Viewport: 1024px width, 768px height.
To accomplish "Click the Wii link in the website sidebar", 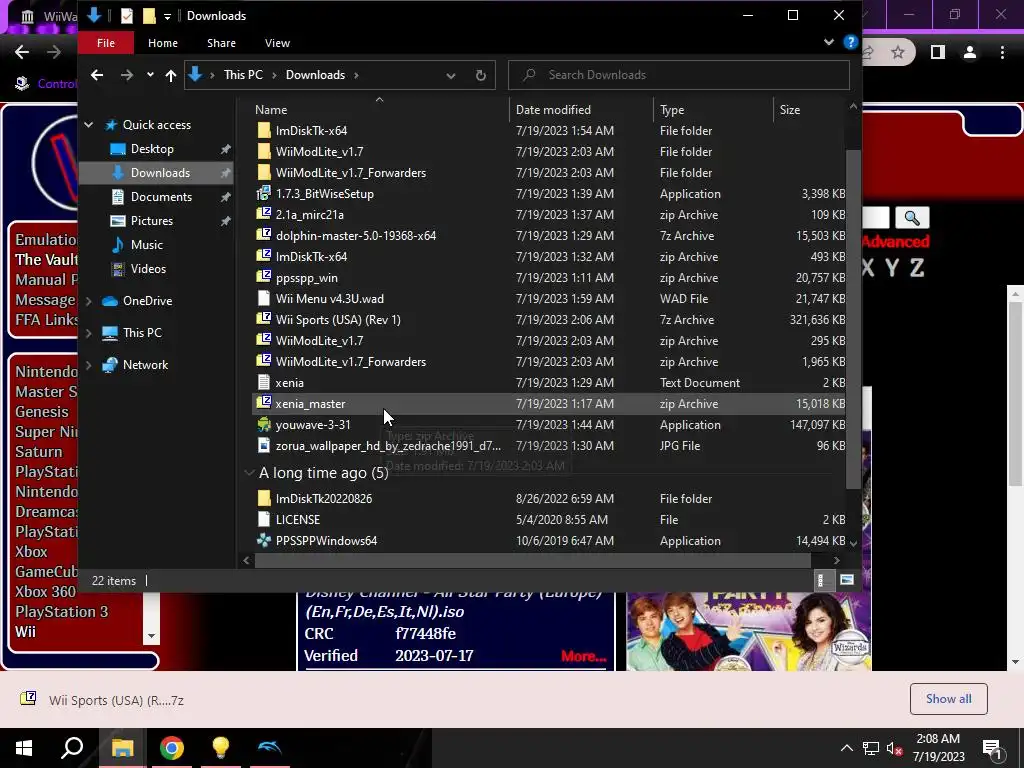I will (x=25, y=632).
